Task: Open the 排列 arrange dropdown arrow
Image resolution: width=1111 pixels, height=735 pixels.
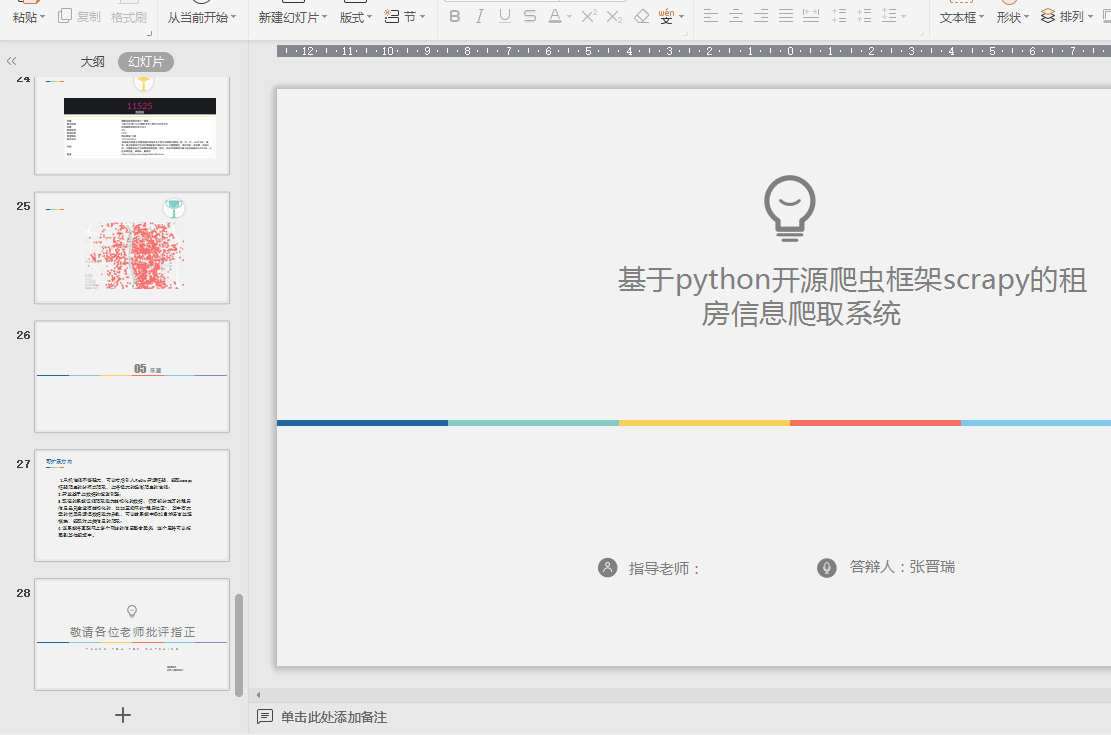Action: [1090, 17]
